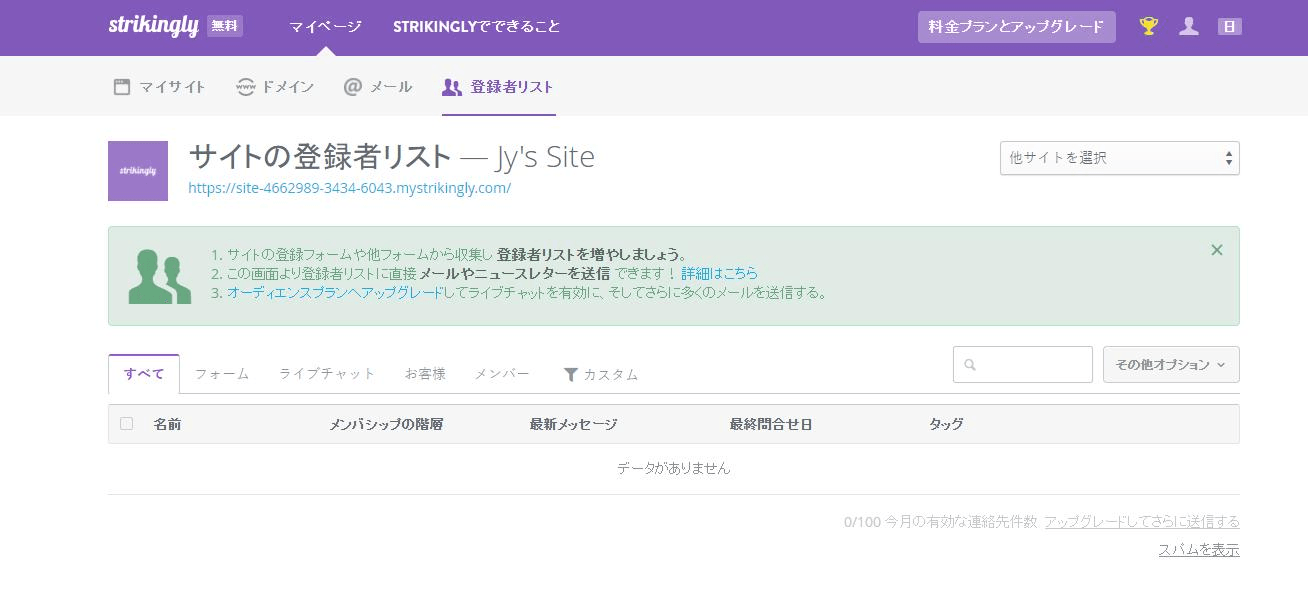The image size is (1308, 606).
Task: Open the mystrikingly.com site URL link
Action: point(349,188)
